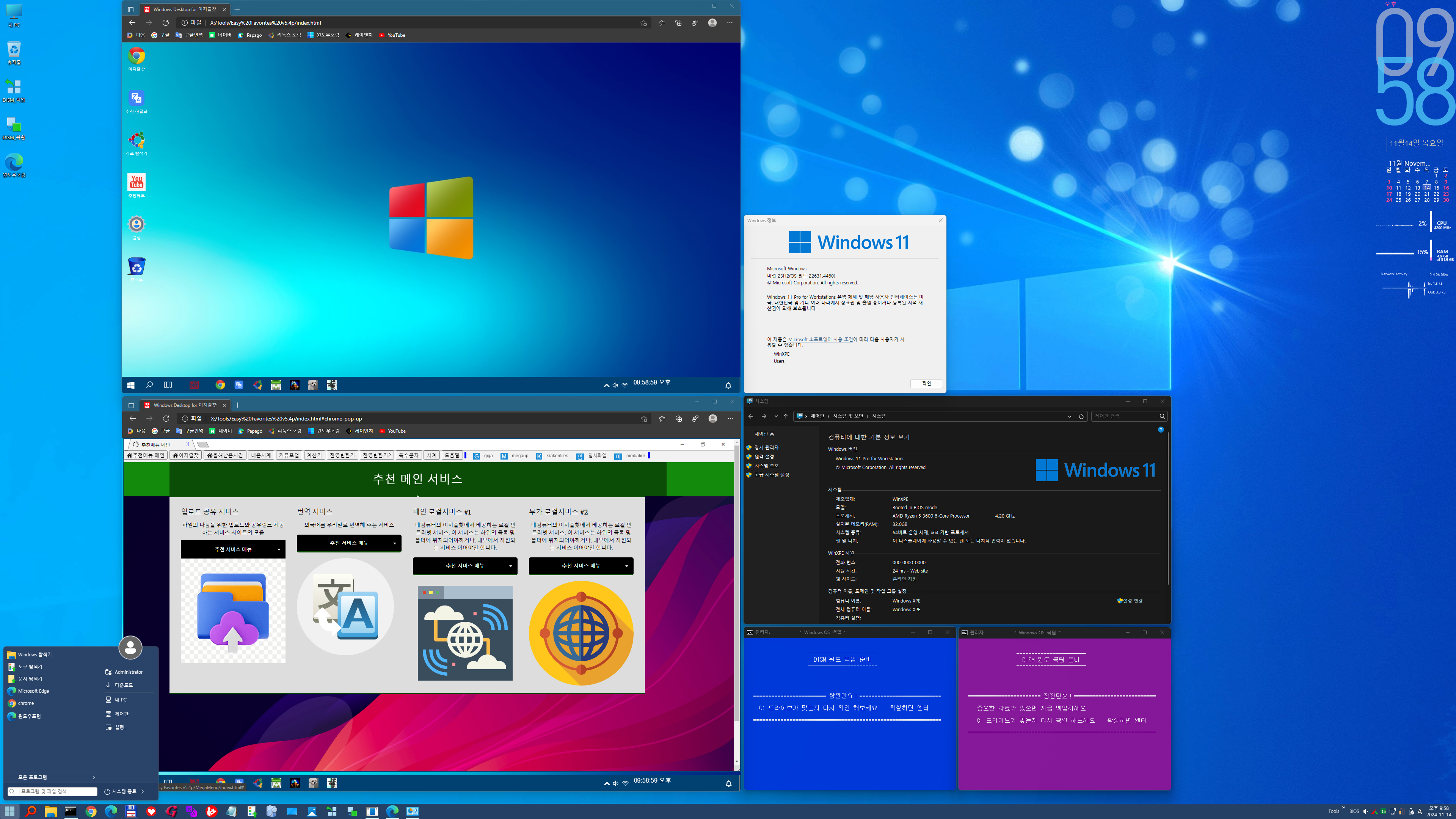Open Favorites star-list in the 추천 메인 서비스 Edge window
This screenshot has height=819, width=1456.
tap(662, 419)
